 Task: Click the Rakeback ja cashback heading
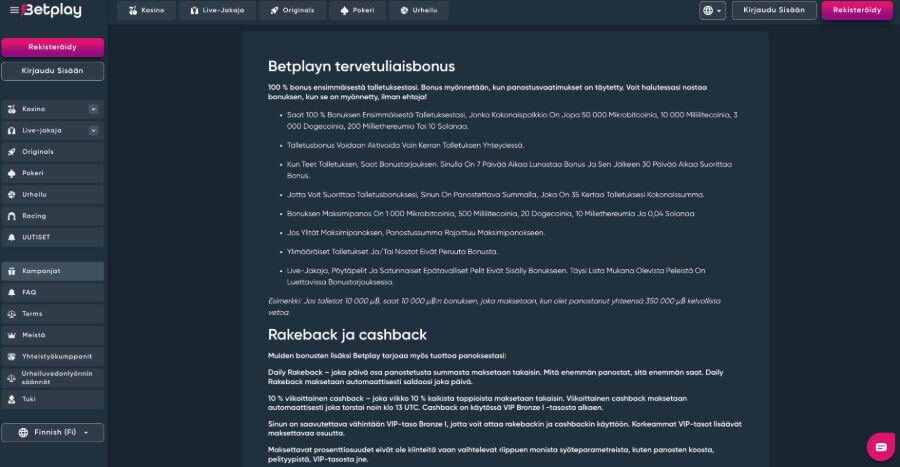tap(347, 335)
